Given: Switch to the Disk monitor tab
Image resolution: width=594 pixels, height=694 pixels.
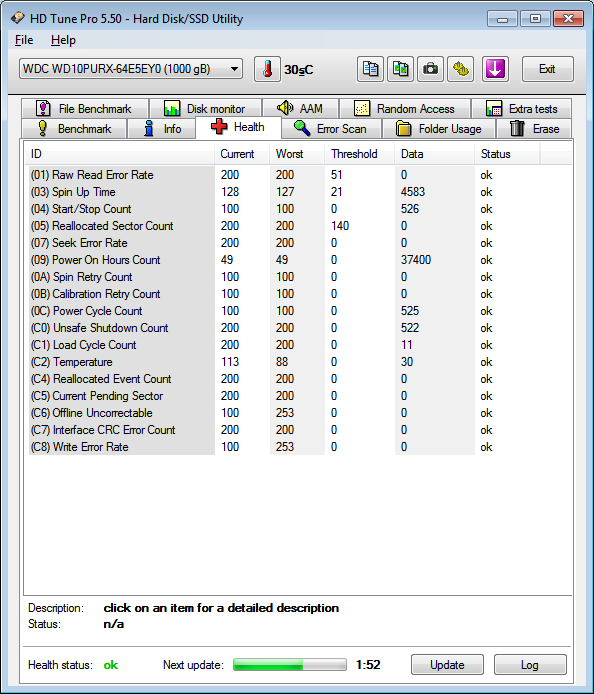Looking at the screenshot, I should point(205,108).
